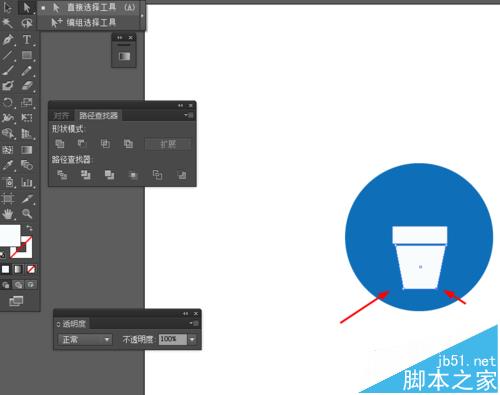Change Screen Mode at toolbar bottom
The width and height of the screenshot is (500, 395).
pos(16,301)
